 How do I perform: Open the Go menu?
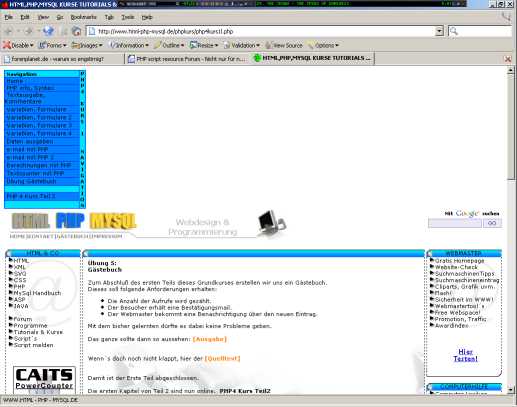tap(60, 17)
